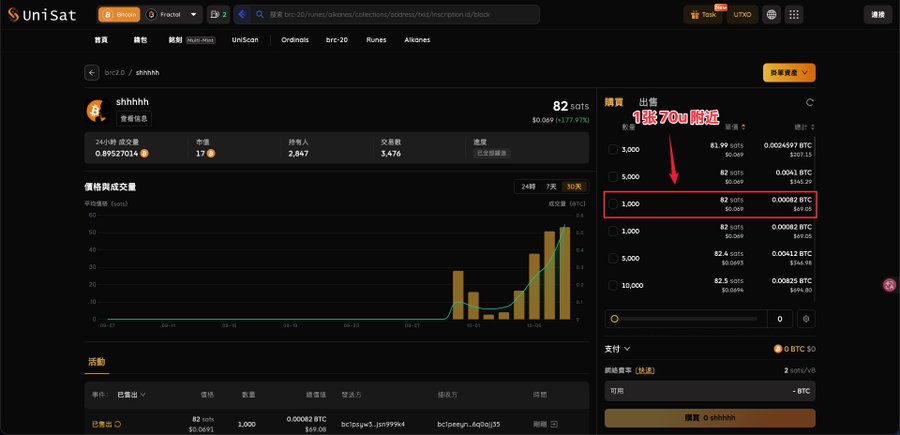Click the brc2.0 breadcrumb link
900x435 pixels.
[114, 73]
